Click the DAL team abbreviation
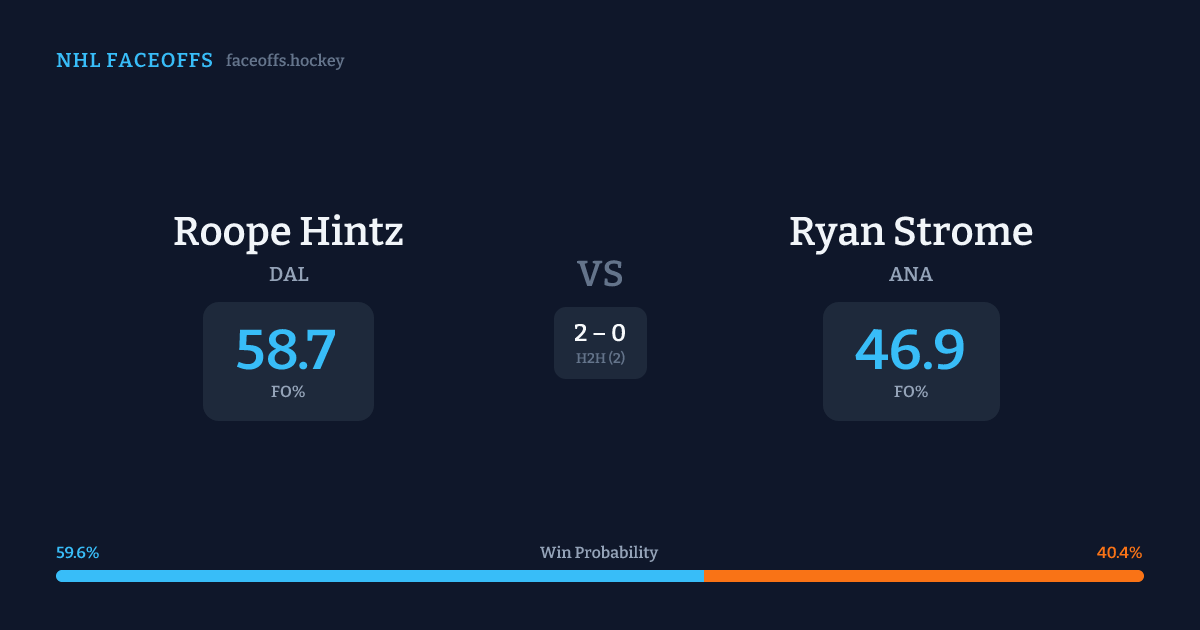 tap(288, 275)
